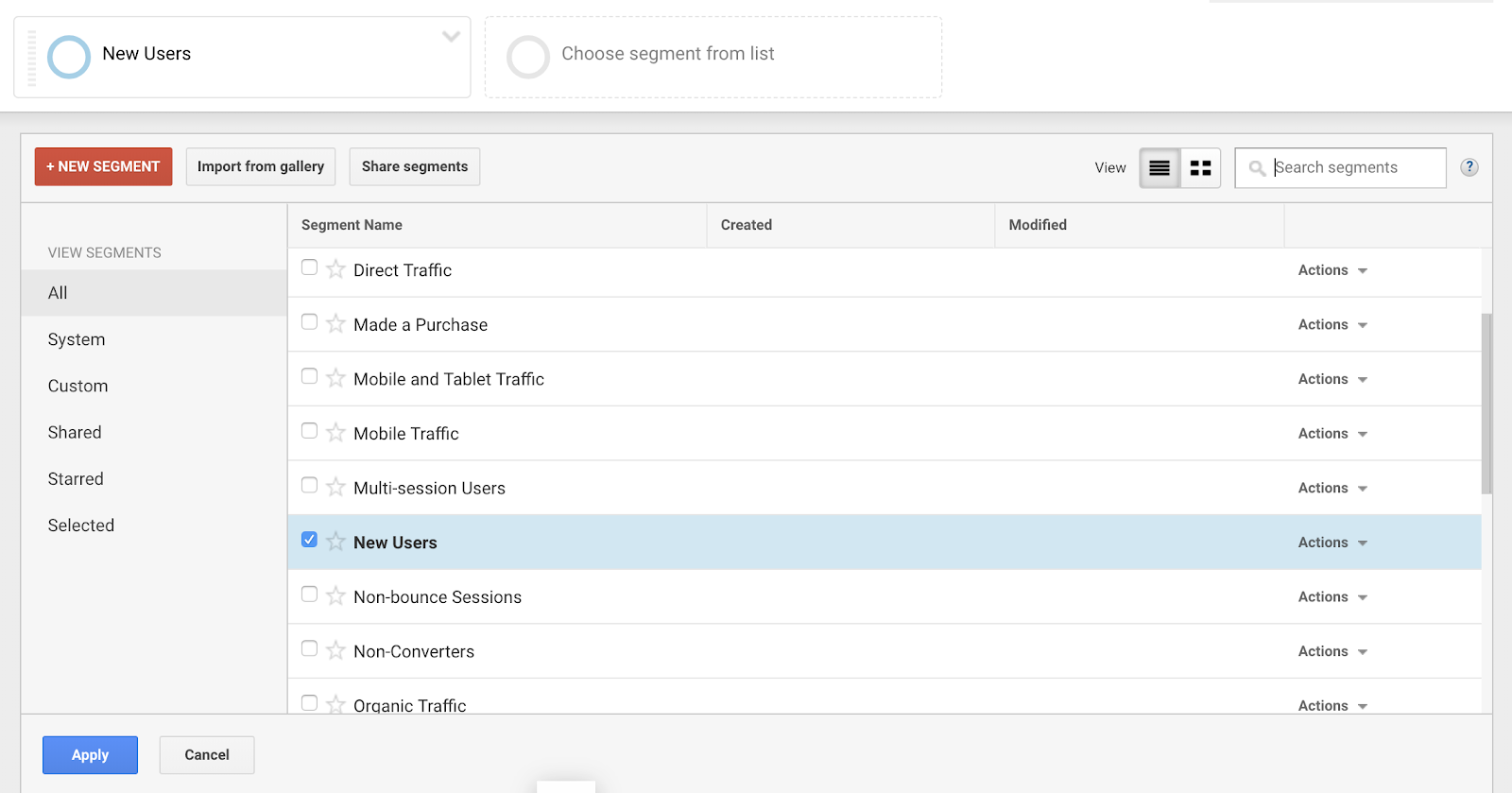The width and height of the screenshot is (1512, 793).
Task: Star the Made a Purchase segment
Action: (x=335, y=324)
